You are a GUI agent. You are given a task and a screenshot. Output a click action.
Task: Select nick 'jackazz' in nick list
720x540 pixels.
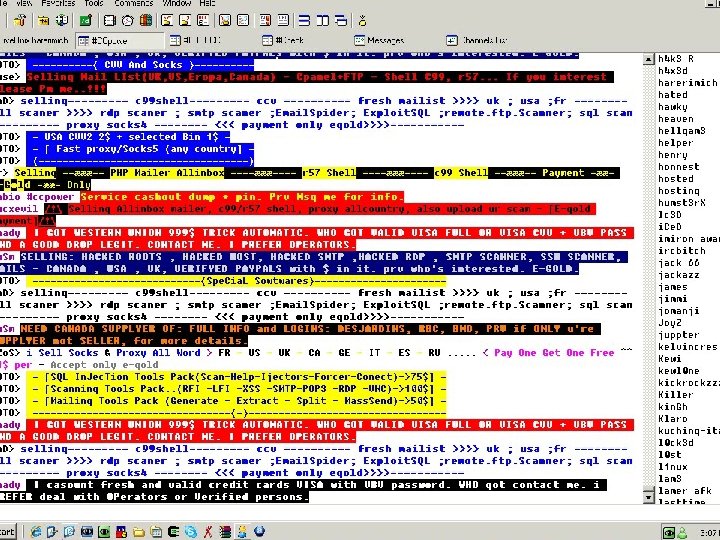point(679,275)
